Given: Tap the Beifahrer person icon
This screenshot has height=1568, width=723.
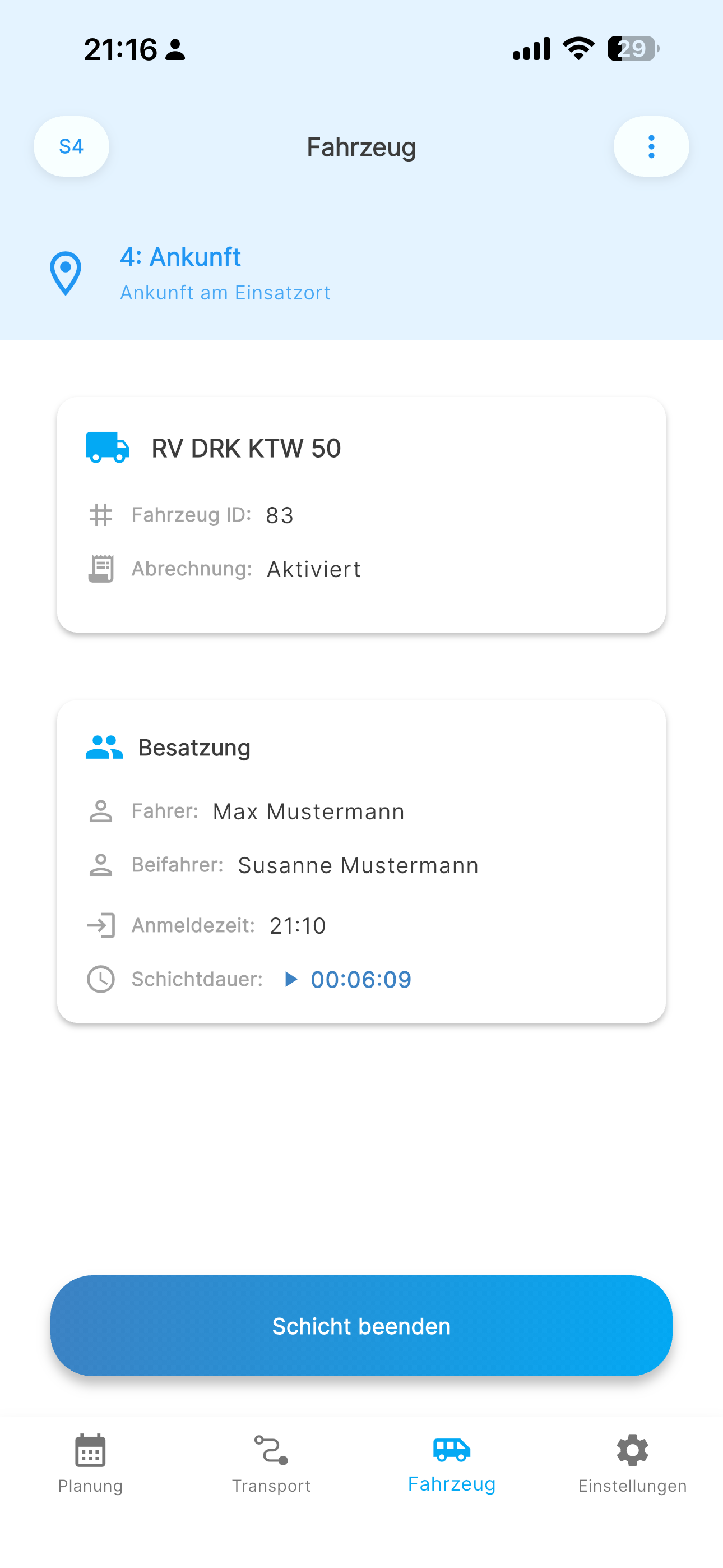Looking at the screenshot, I should click(x=100, y=864).
